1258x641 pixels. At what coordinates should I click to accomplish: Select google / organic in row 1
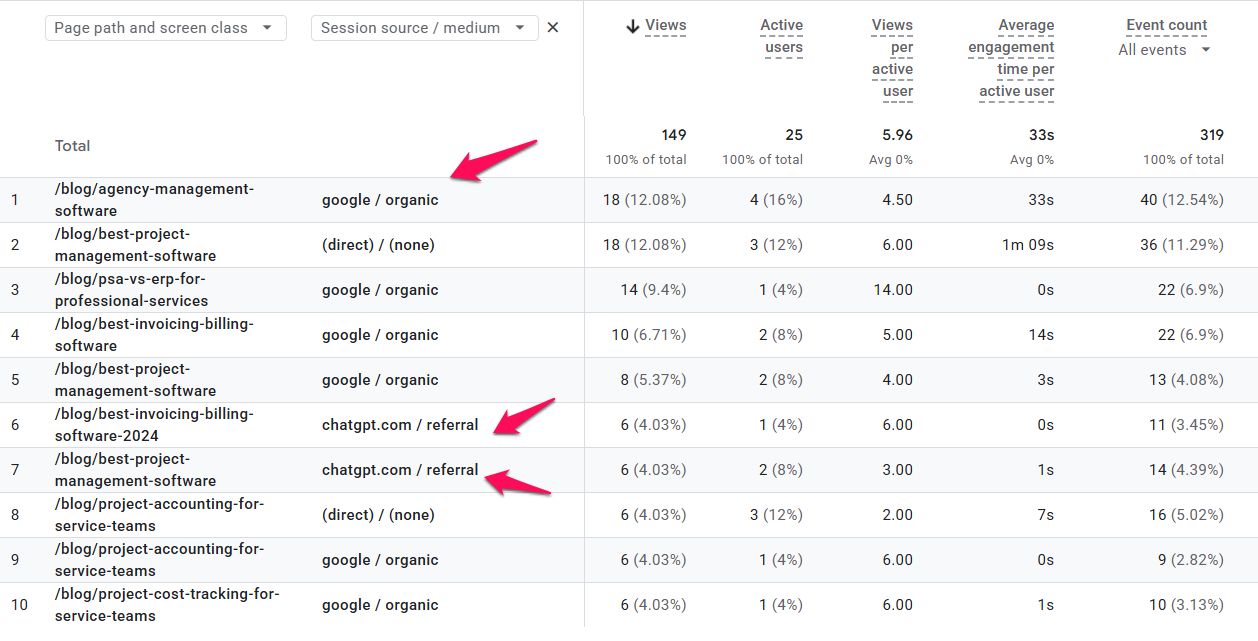pos(380,200)
